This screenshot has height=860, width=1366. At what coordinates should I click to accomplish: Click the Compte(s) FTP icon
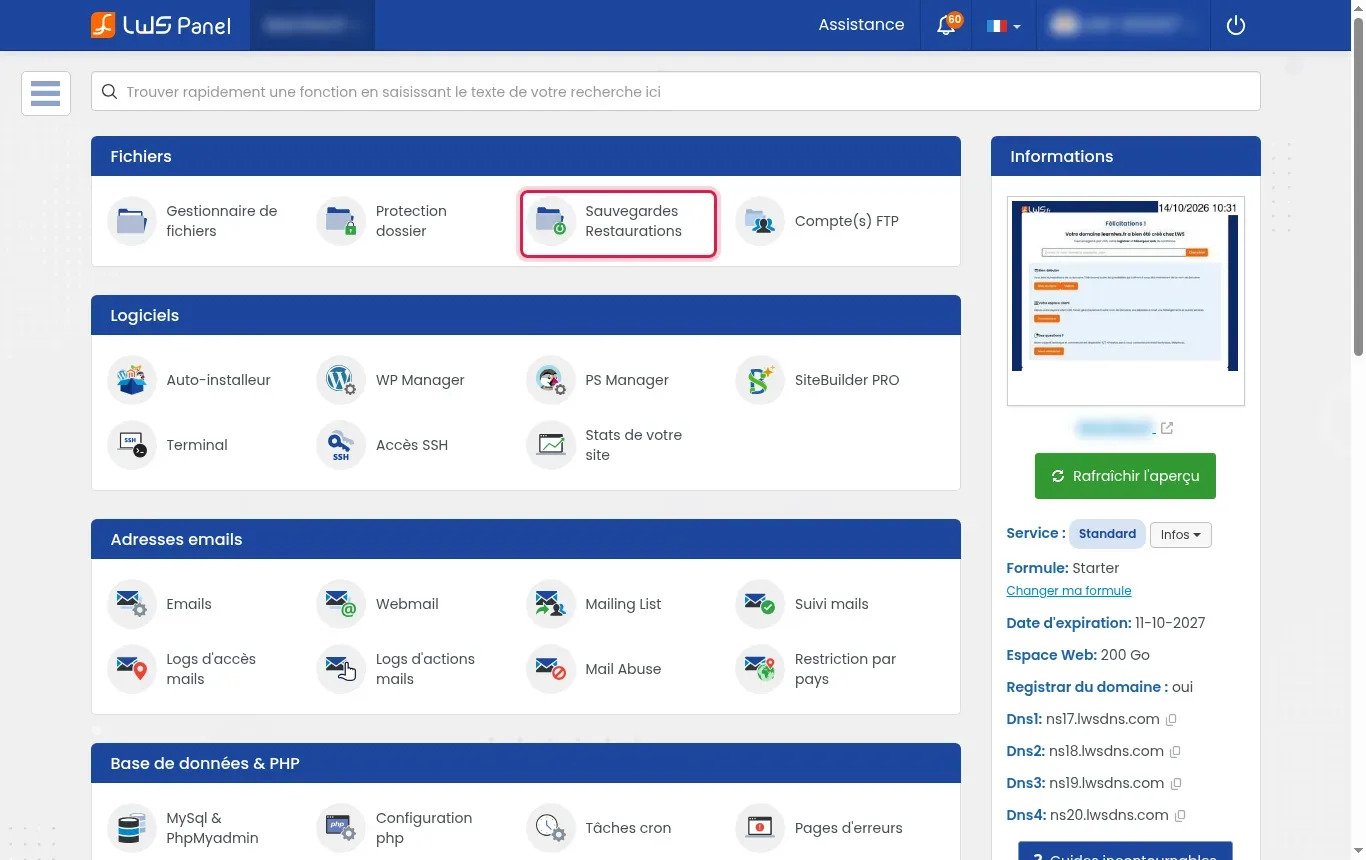(760, 221)
